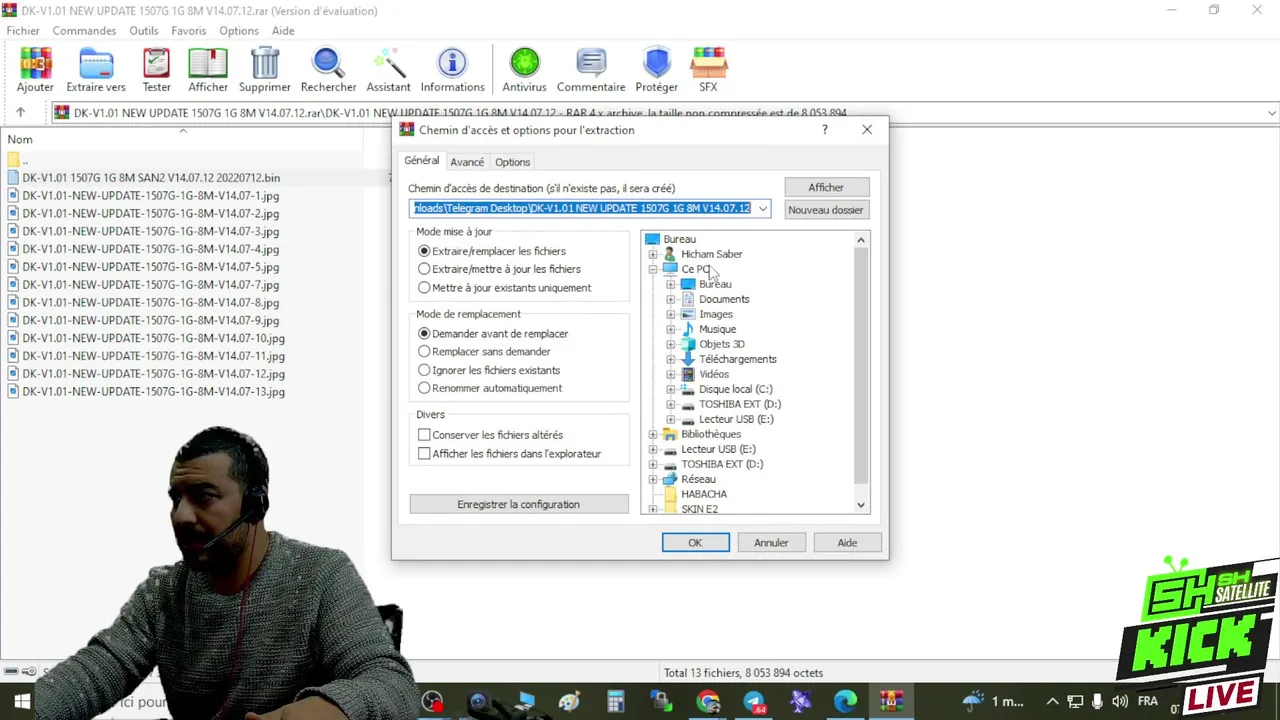Open the Assistant wizard icon
The height and width of the screenshot is (720, 1280).
point(388,70)
